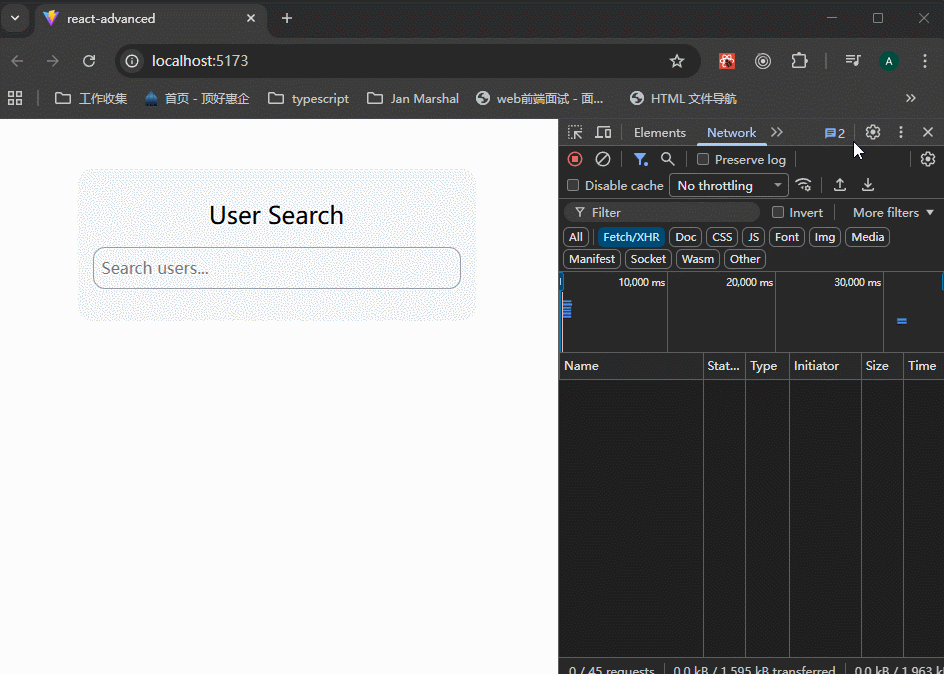Clear the network log
944x674 pixels.
pos(603,159)
